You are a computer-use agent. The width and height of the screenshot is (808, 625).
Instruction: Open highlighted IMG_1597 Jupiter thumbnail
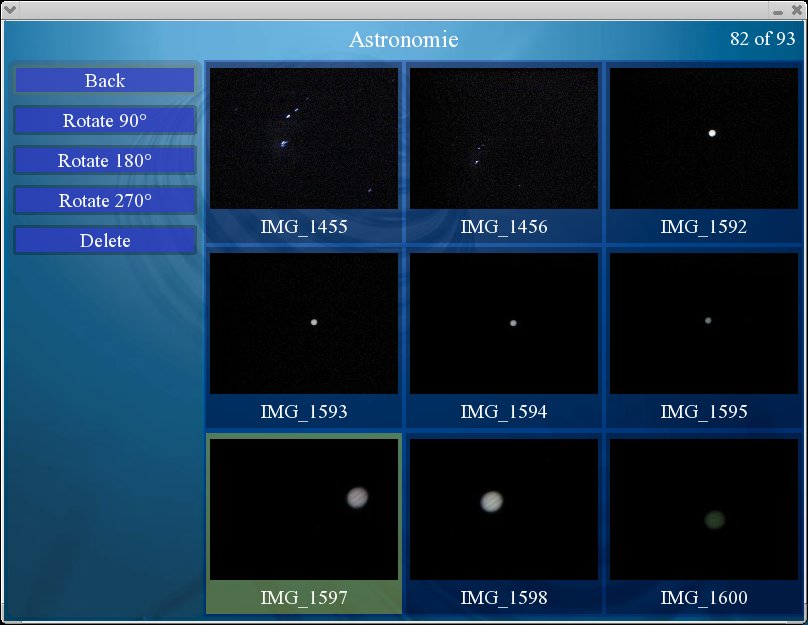[304, 509]
